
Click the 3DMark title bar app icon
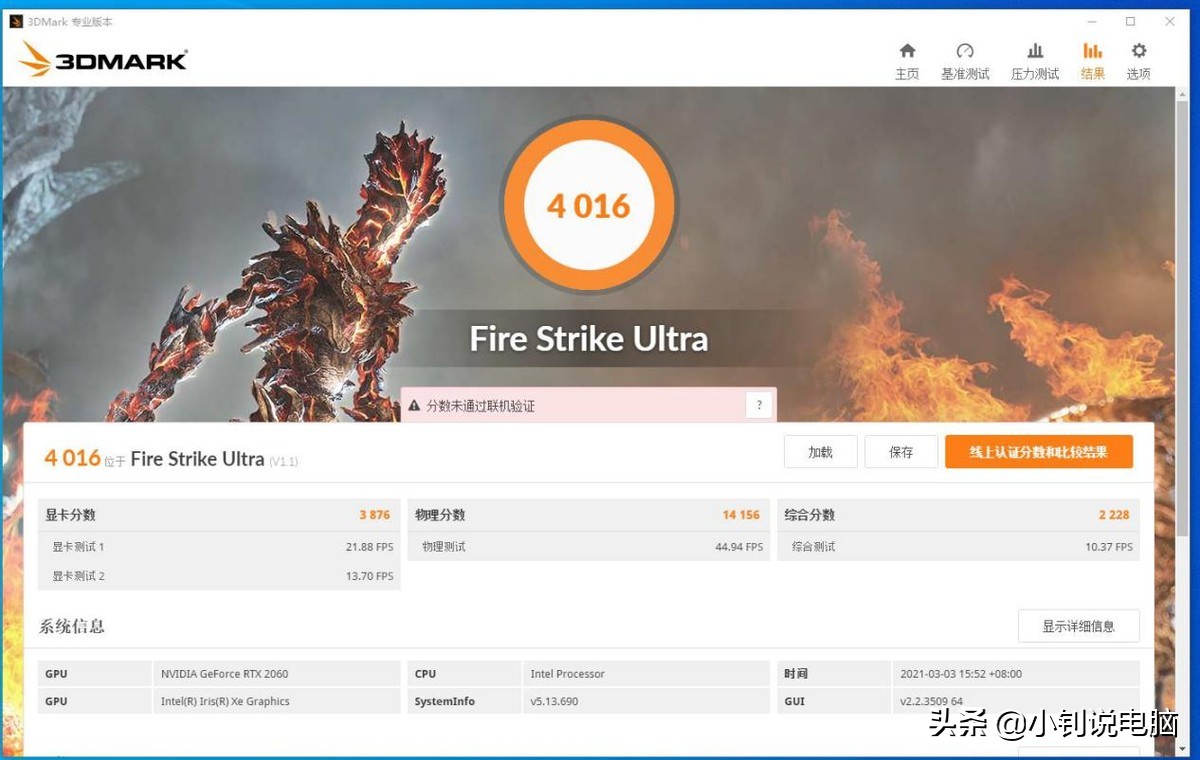[x=16, y=21]
